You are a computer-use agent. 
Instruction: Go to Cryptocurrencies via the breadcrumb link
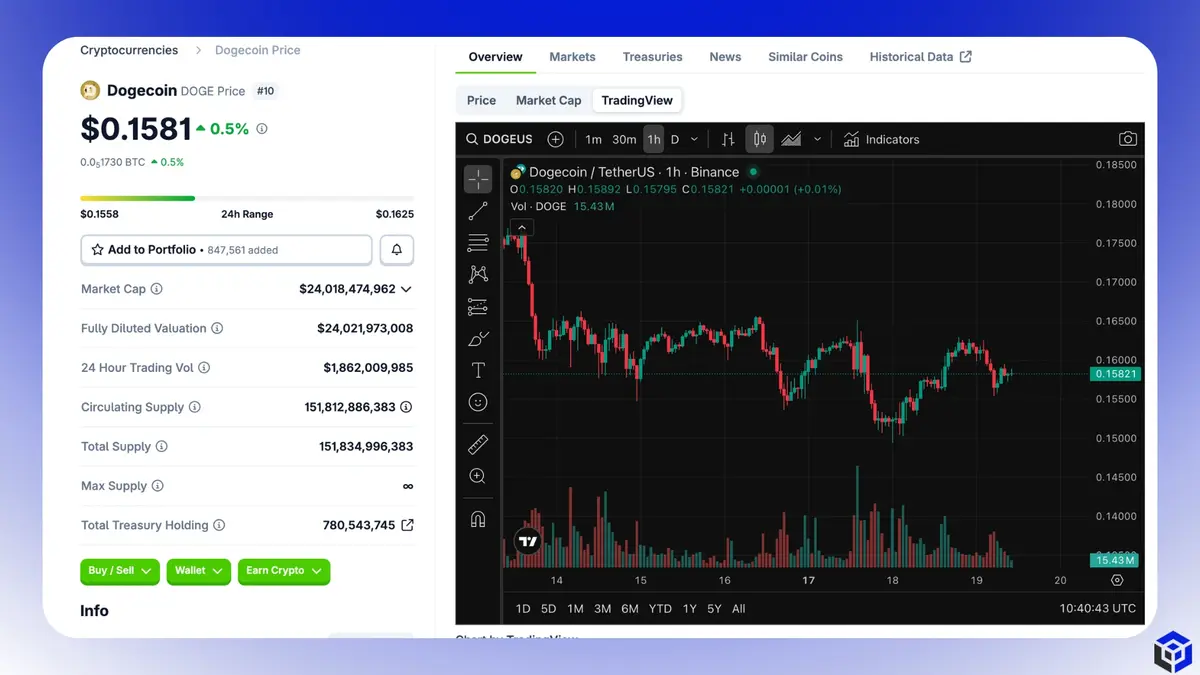click(129, 50)
